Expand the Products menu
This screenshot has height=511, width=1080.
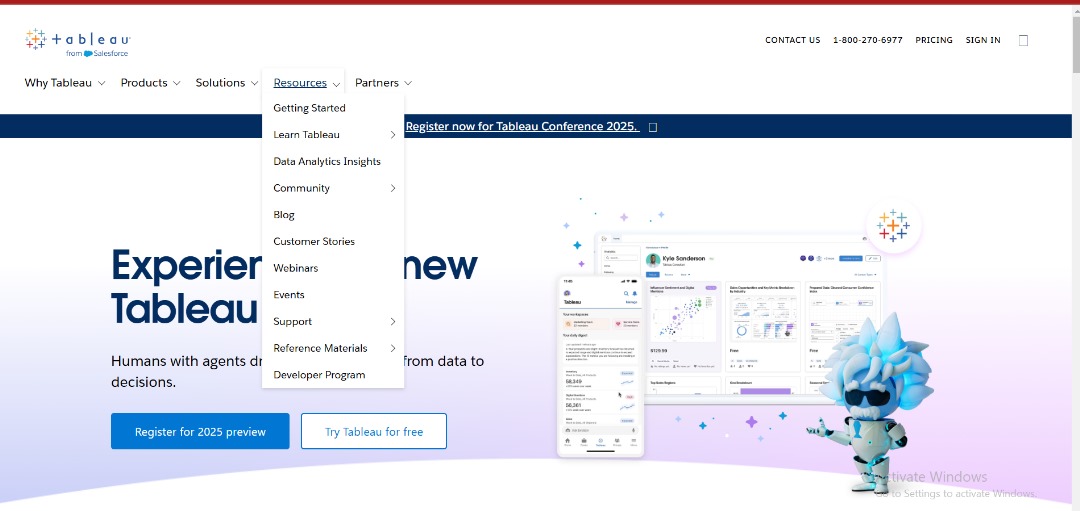click(150, 83)
